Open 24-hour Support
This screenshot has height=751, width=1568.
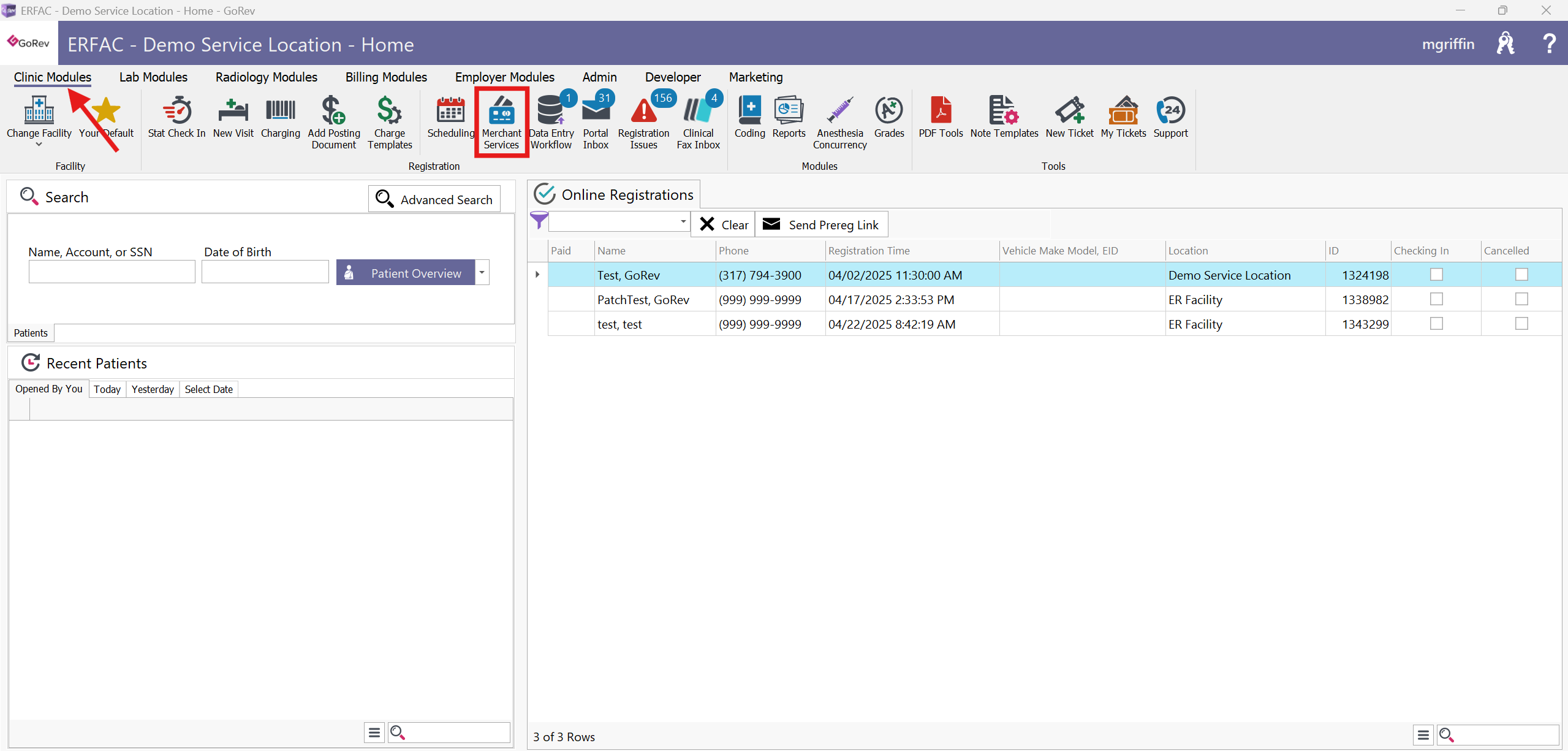point(1170,117)
